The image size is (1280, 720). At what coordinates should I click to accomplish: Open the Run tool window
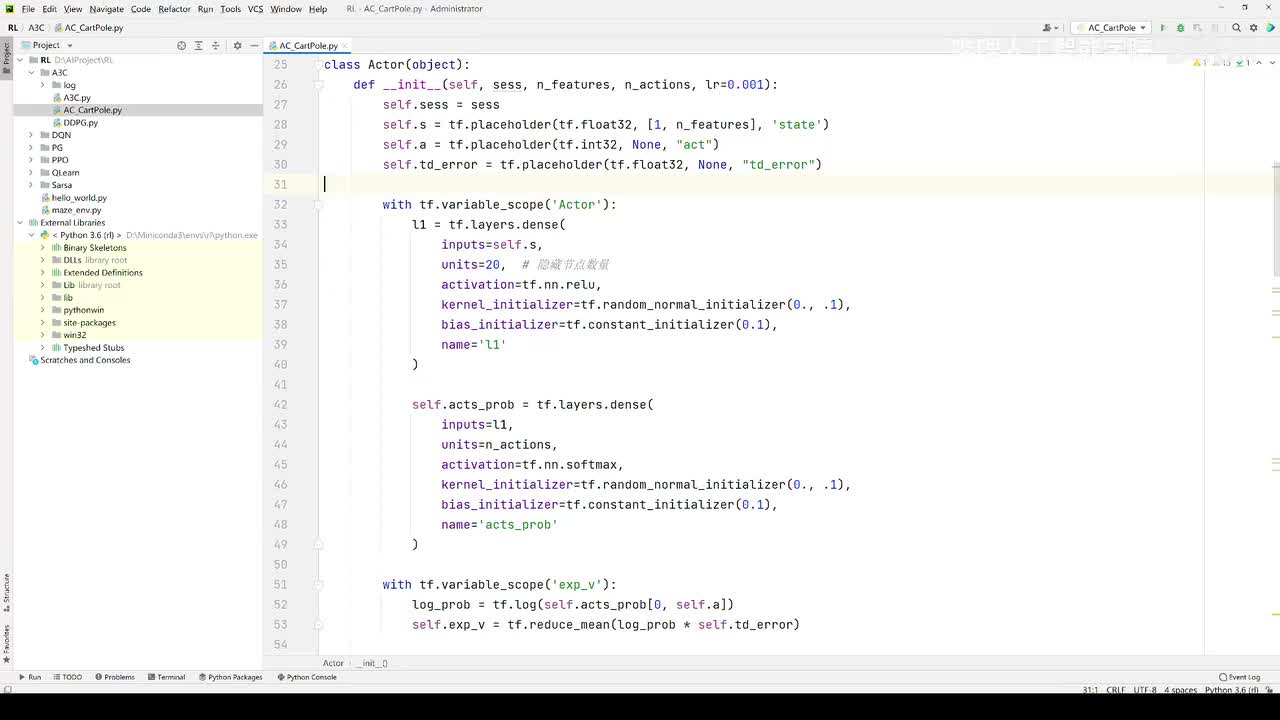[x=29, y=677]
